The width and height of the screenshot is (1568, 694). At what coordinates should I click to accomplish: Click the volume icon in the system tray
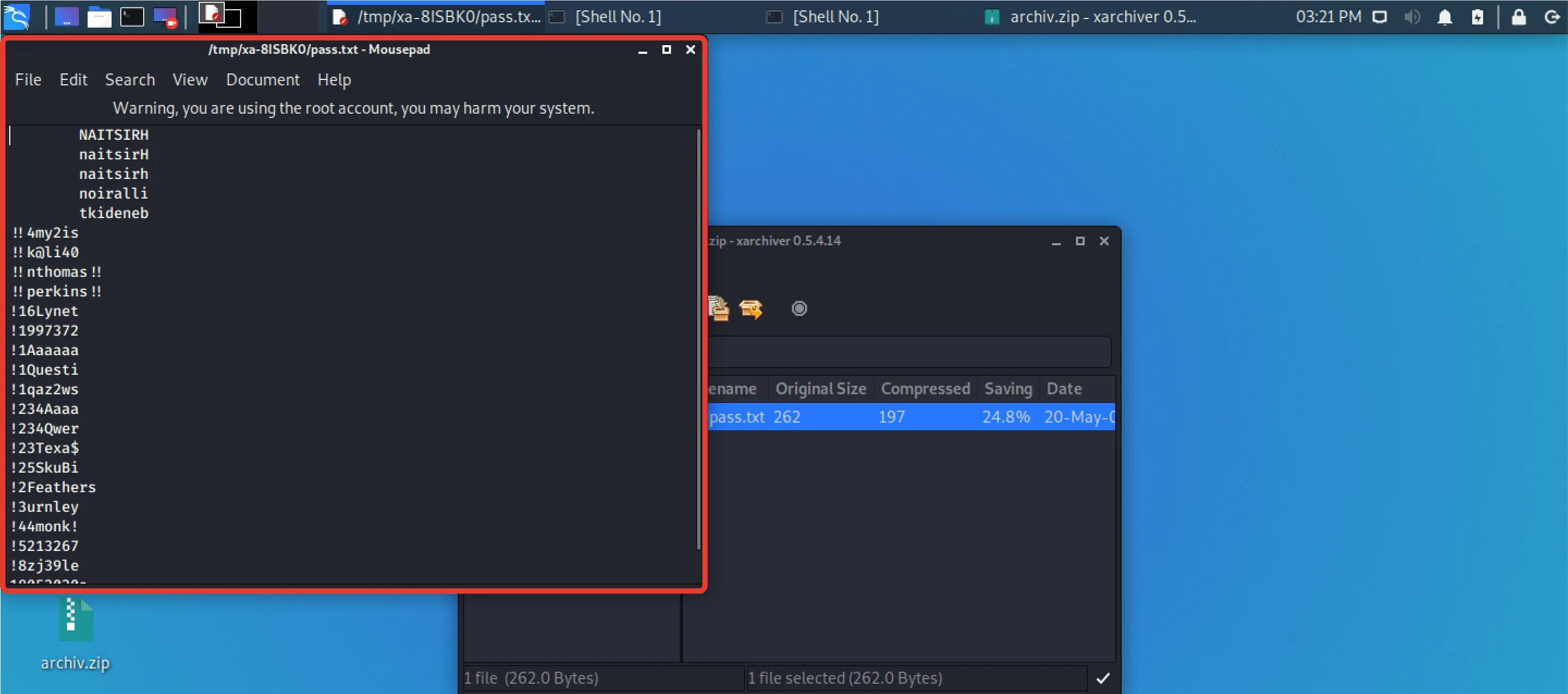(x=1412, y=16)
